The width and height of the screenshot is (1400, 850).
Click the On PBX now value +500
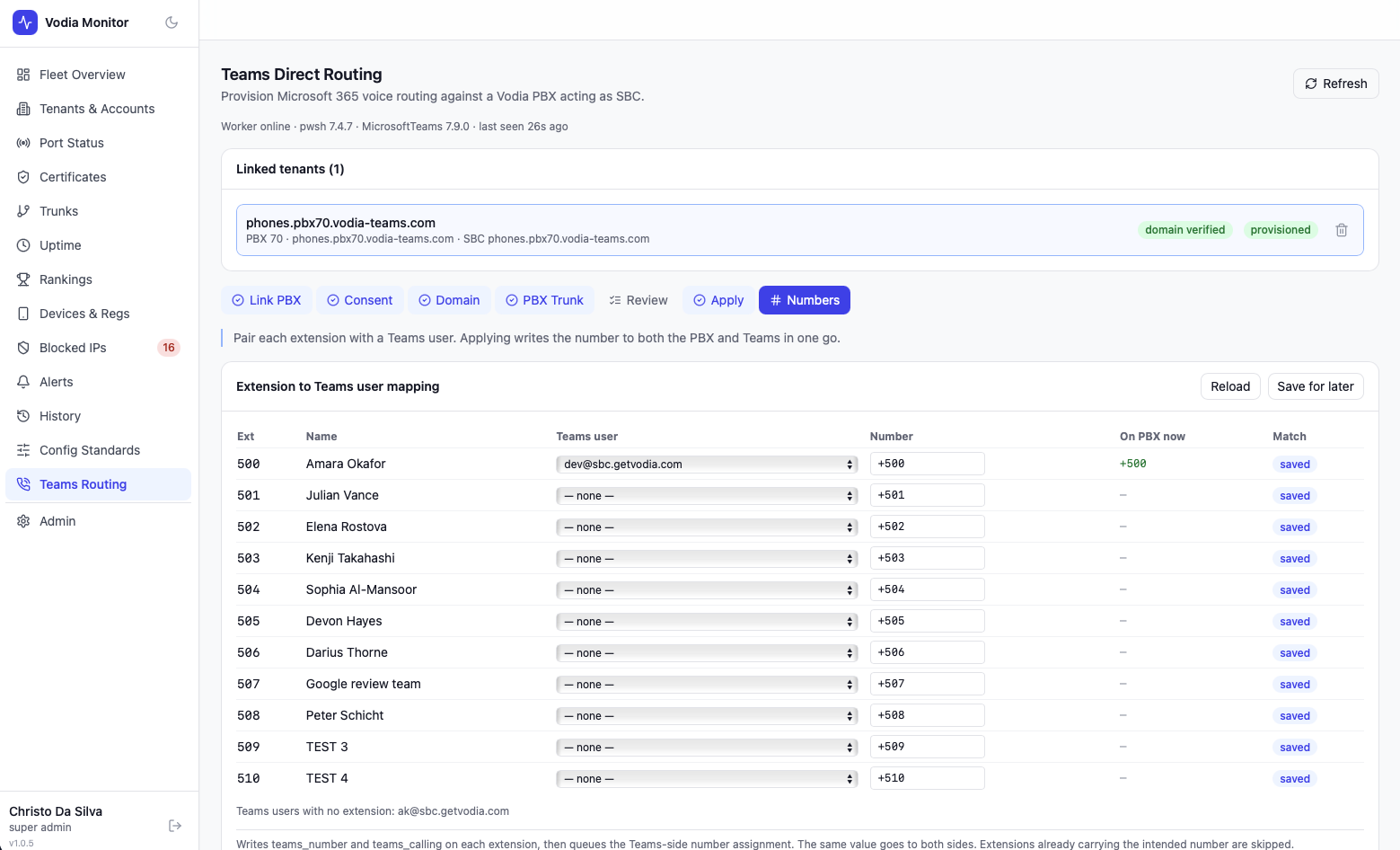[1133, 464]
